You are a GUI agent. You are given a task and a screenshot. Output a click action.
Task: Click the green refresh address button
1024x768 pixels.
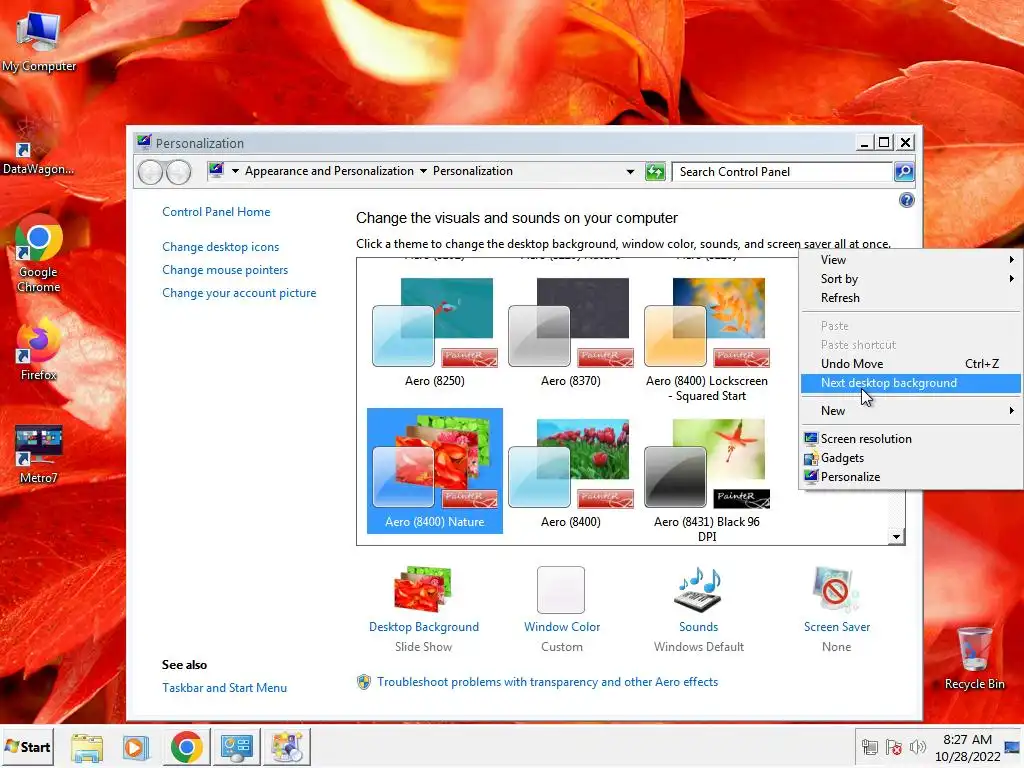655,172
